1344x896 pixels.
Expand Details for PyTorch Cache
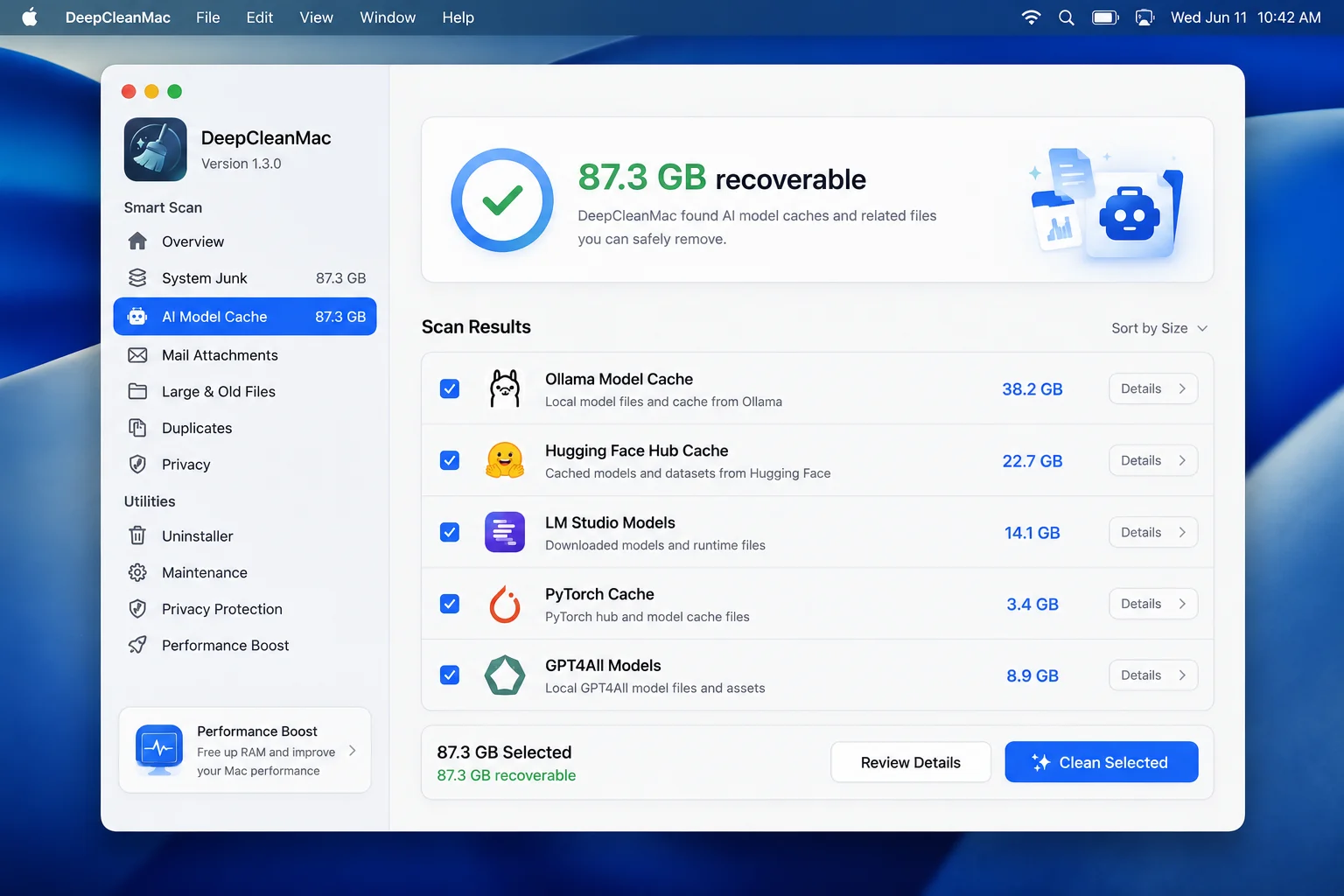tap(1153, 604)
